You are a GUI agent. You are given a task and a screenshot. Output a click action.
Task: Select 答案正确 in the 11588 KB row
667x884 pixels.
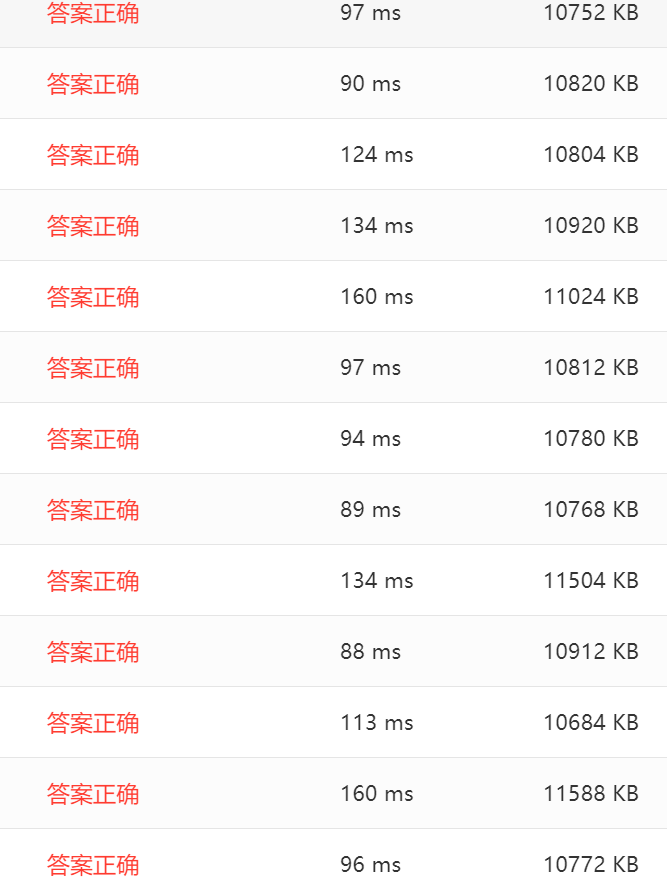pos(93,794)
